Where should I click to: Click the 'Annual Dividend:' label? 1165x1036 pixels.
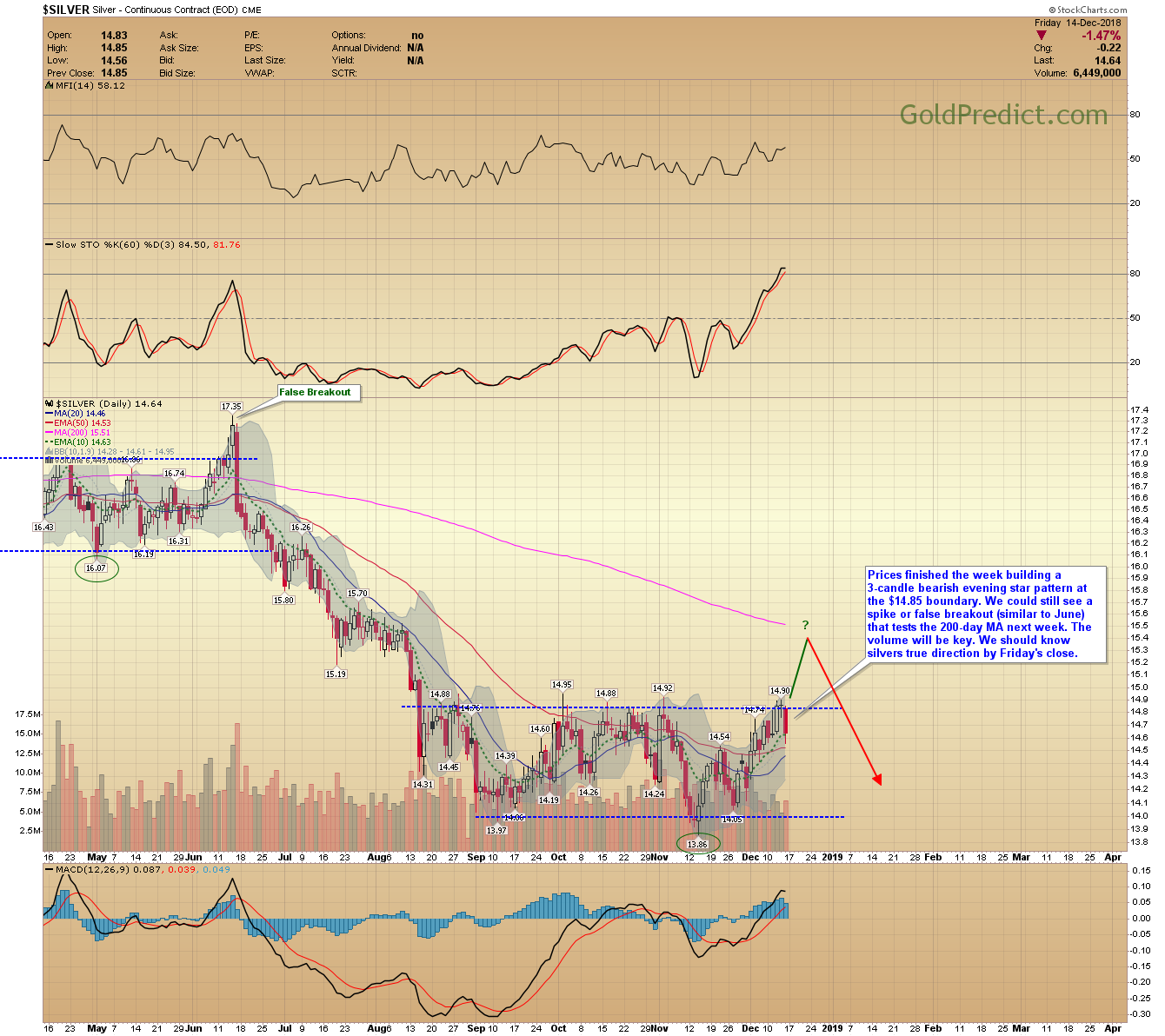[367, 49]
